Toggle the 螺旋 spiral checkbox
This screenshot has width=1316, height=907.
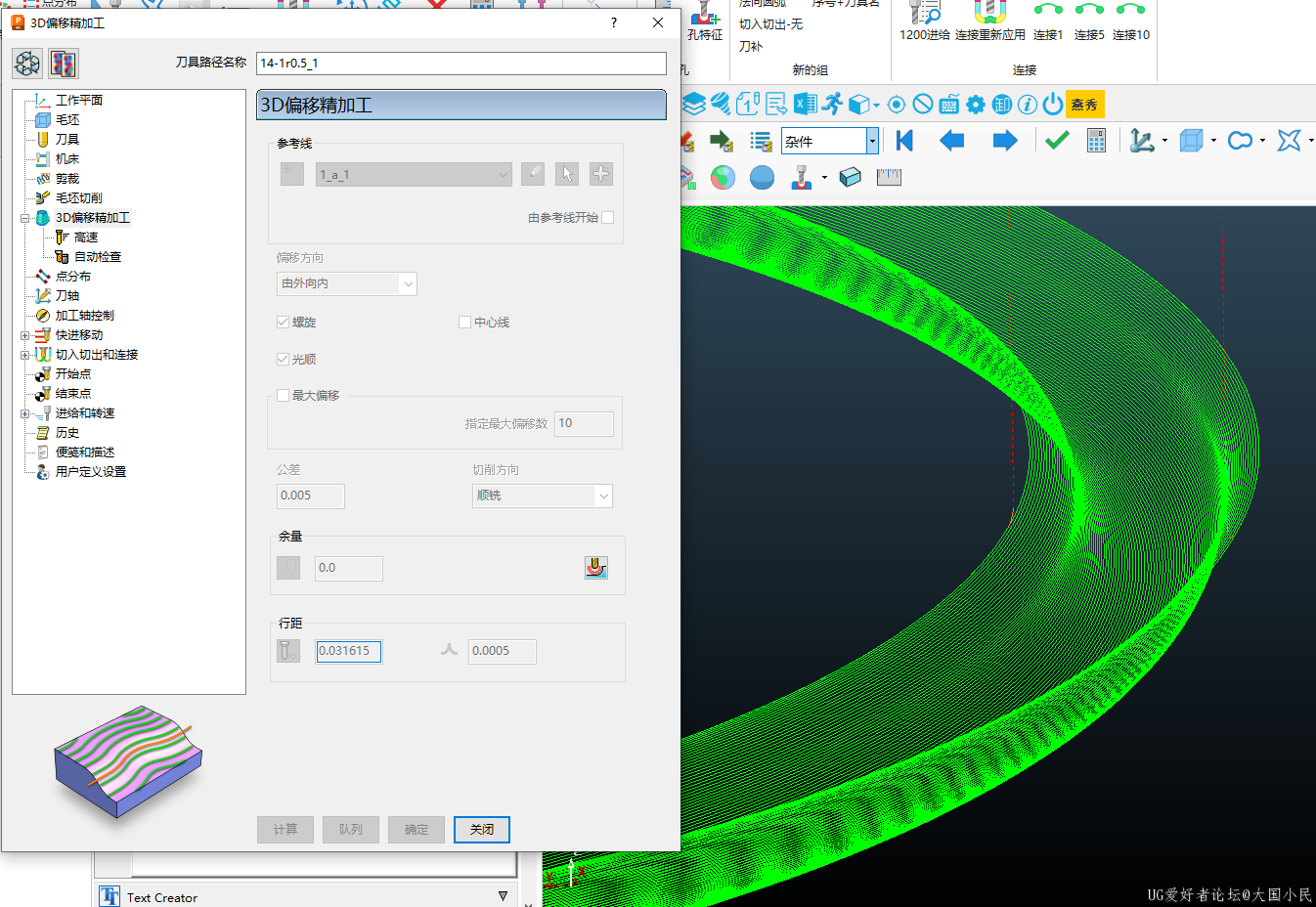click(x=284, y=322)
